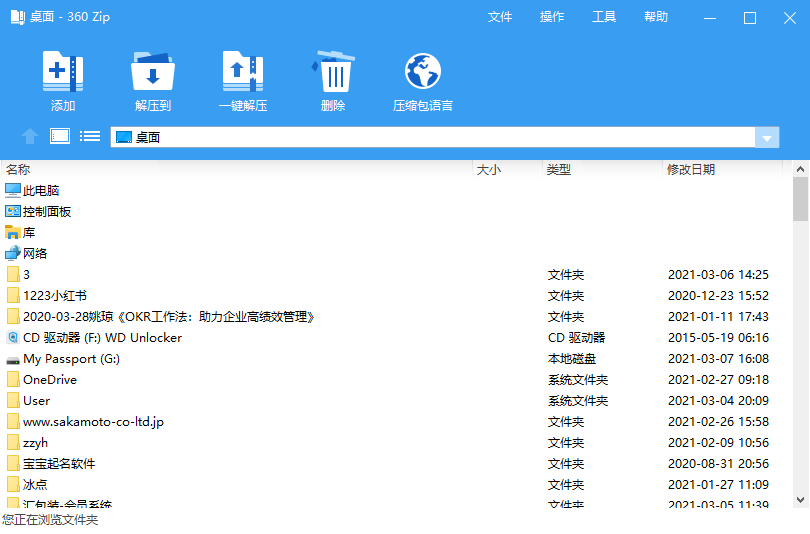The height and width of the screenshot is (534, 810).
Task: Click the date 2021-03-06 14:25
Action: tap(718, 274)
